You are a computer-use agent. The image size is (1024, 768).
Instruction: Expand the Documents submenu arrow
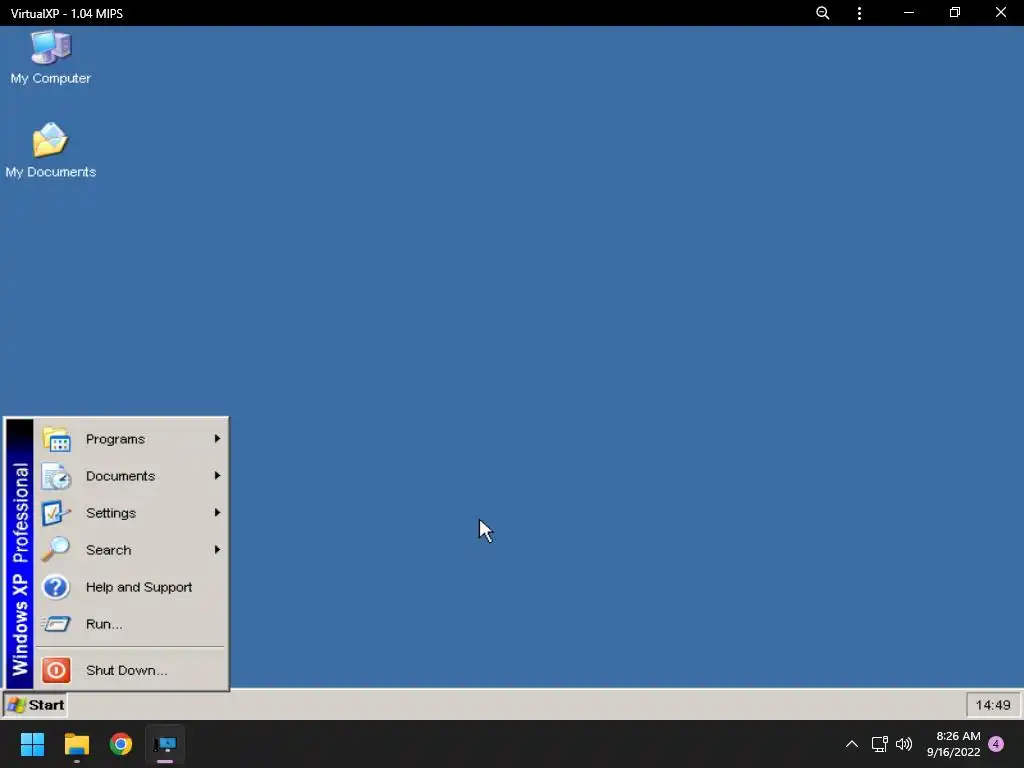(217, 475)
